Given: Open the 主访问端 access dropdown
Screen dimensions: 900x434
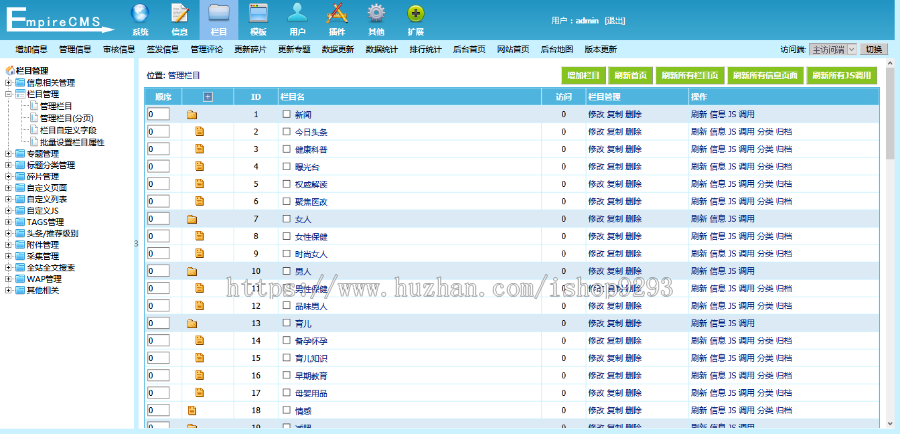Looking at the screenshot, I should click(831, 48).
